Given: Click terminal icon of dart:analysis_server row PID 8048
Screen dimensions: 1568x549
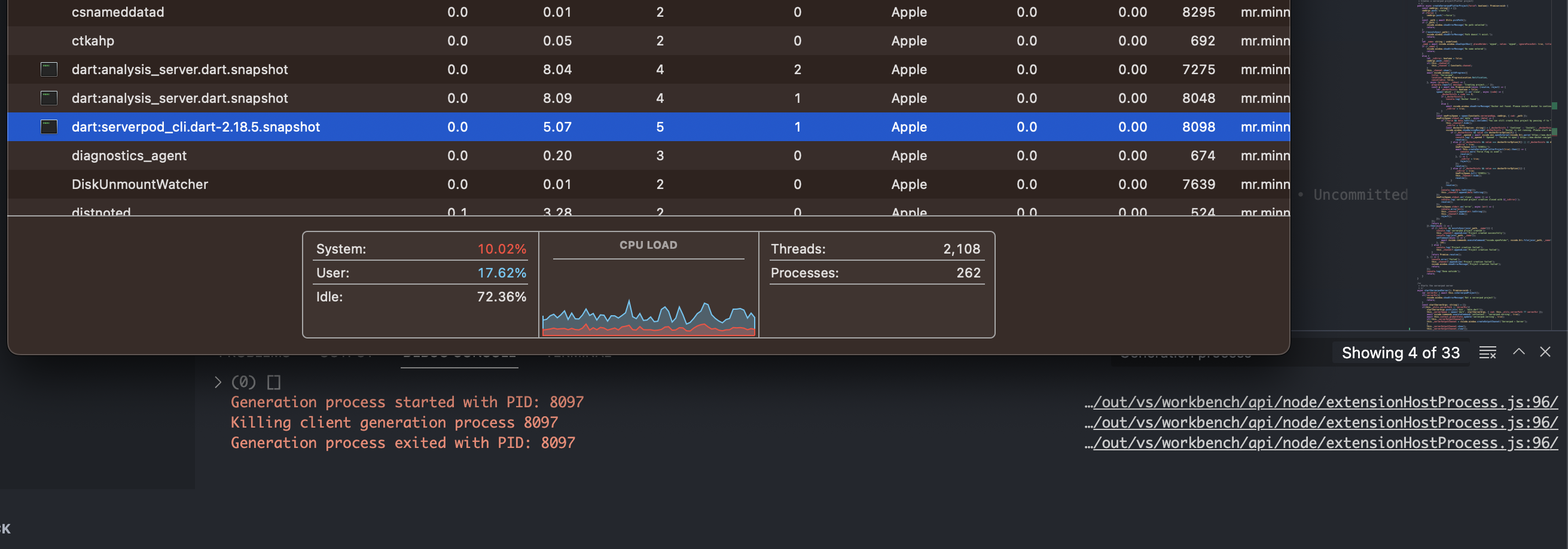Looking at the screenshot, I should (48, 98).
